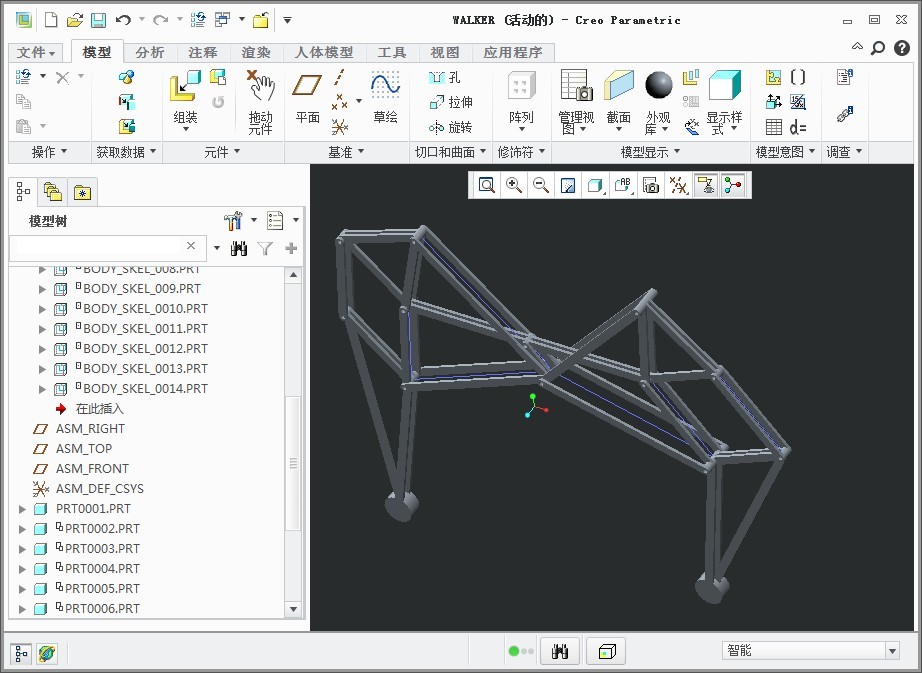Screen dimensions: 922x673
Task: Toggle the spin center display button
Action: coord(733,185)
